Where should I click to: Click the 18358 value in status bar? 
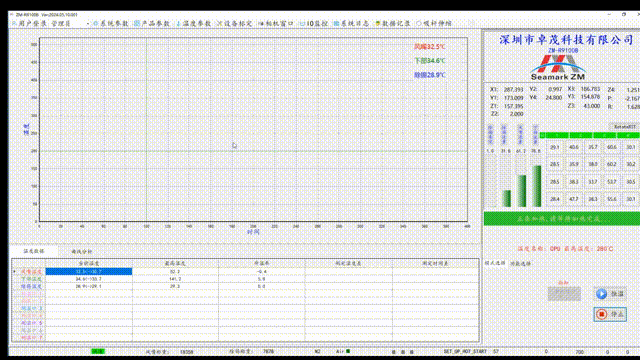pyautogui.click(x=187, y=351)
